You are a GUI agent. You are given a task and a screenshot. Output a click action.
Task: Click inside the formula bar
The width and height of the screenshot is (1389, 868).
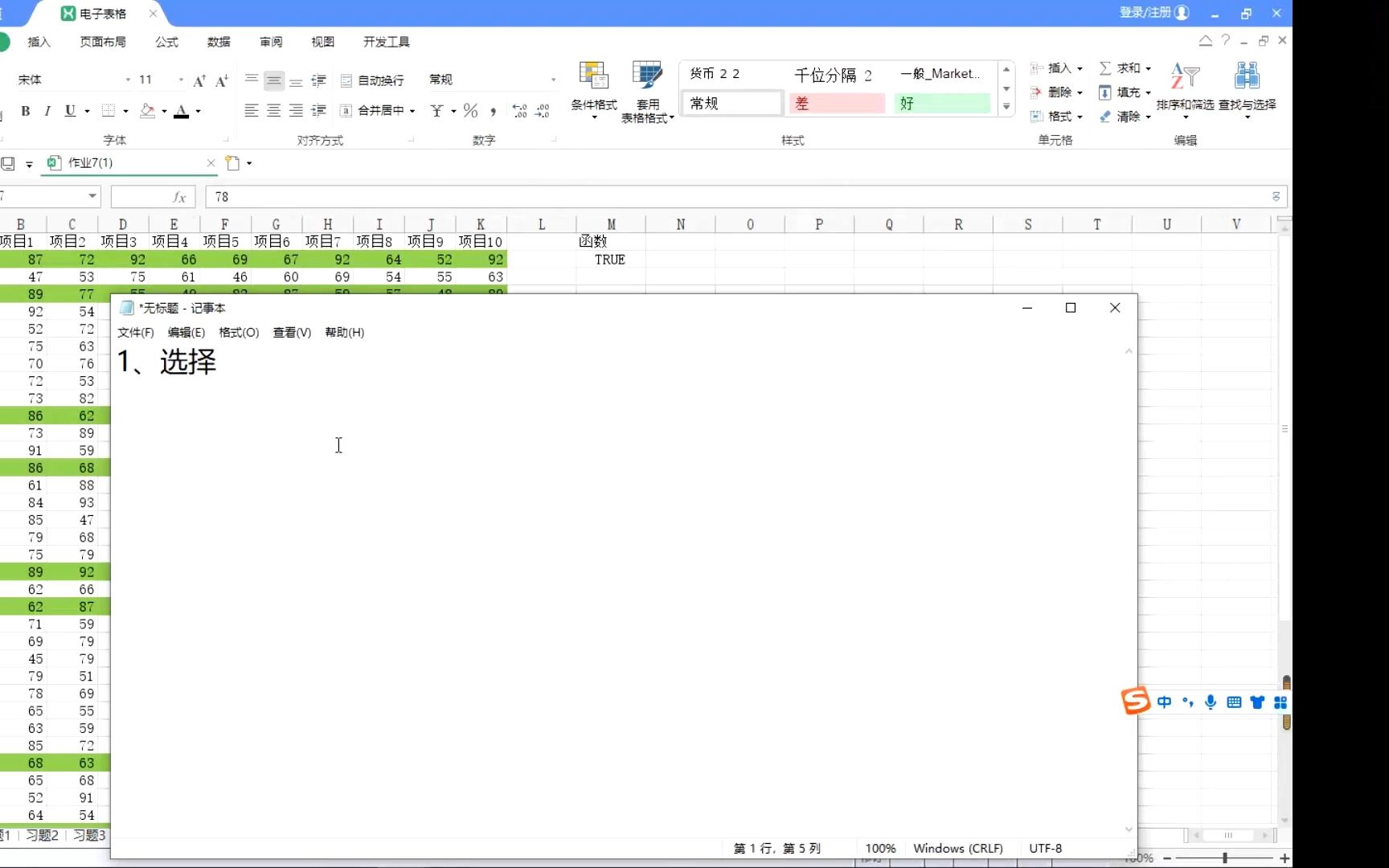(x=563, y=196)
